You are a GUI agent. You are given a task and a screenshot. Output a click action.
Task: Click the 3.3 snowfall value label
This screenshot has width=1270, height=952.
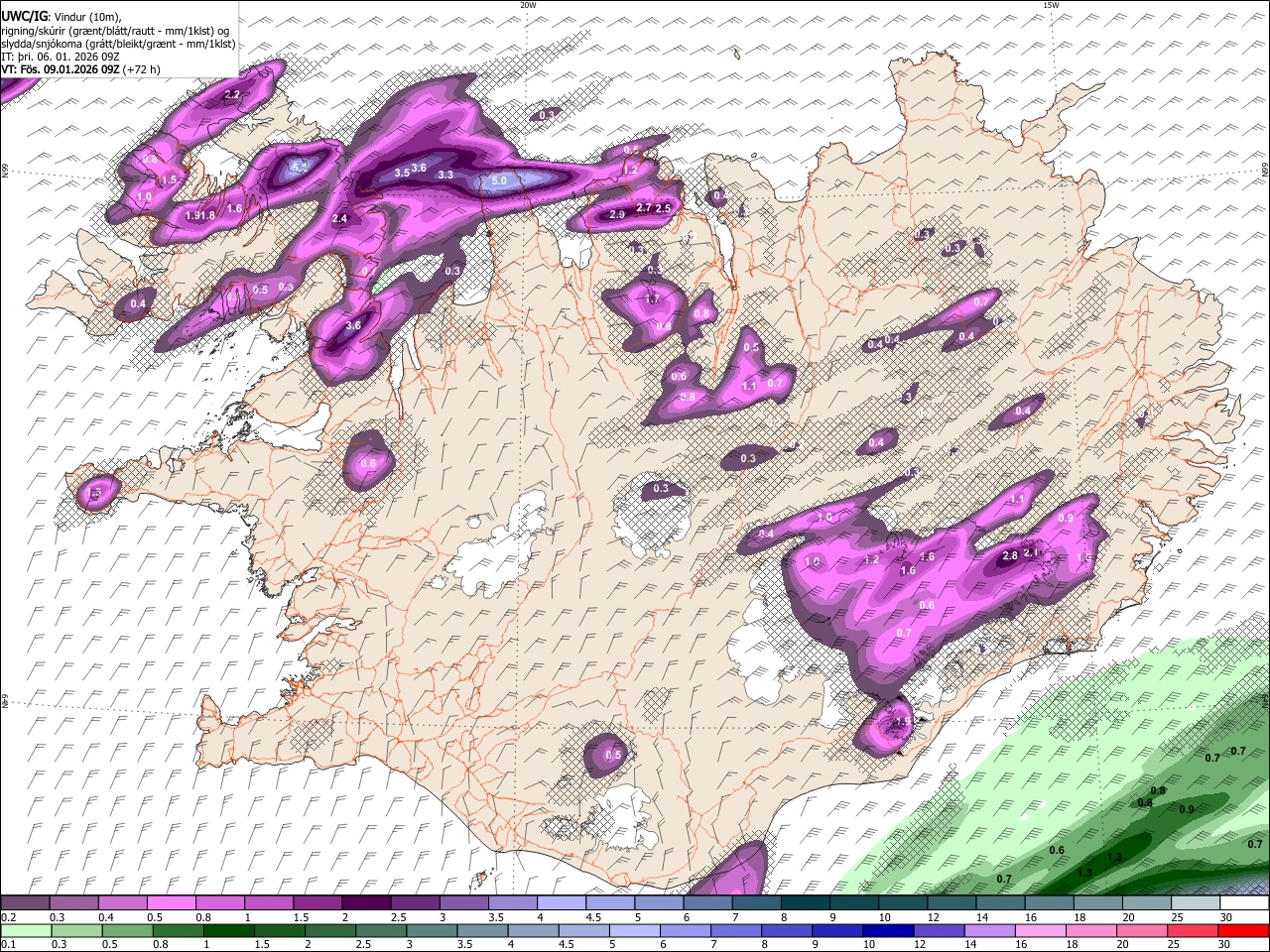[445, 175]
